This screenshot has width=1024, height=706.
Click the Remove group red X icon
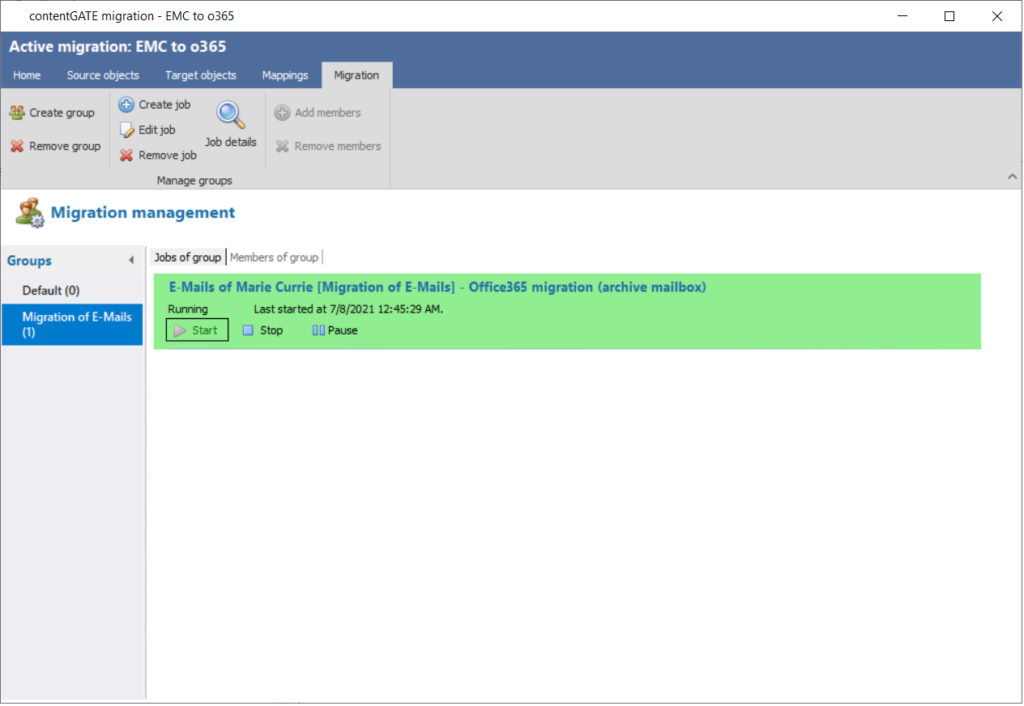tap(17, 146)
